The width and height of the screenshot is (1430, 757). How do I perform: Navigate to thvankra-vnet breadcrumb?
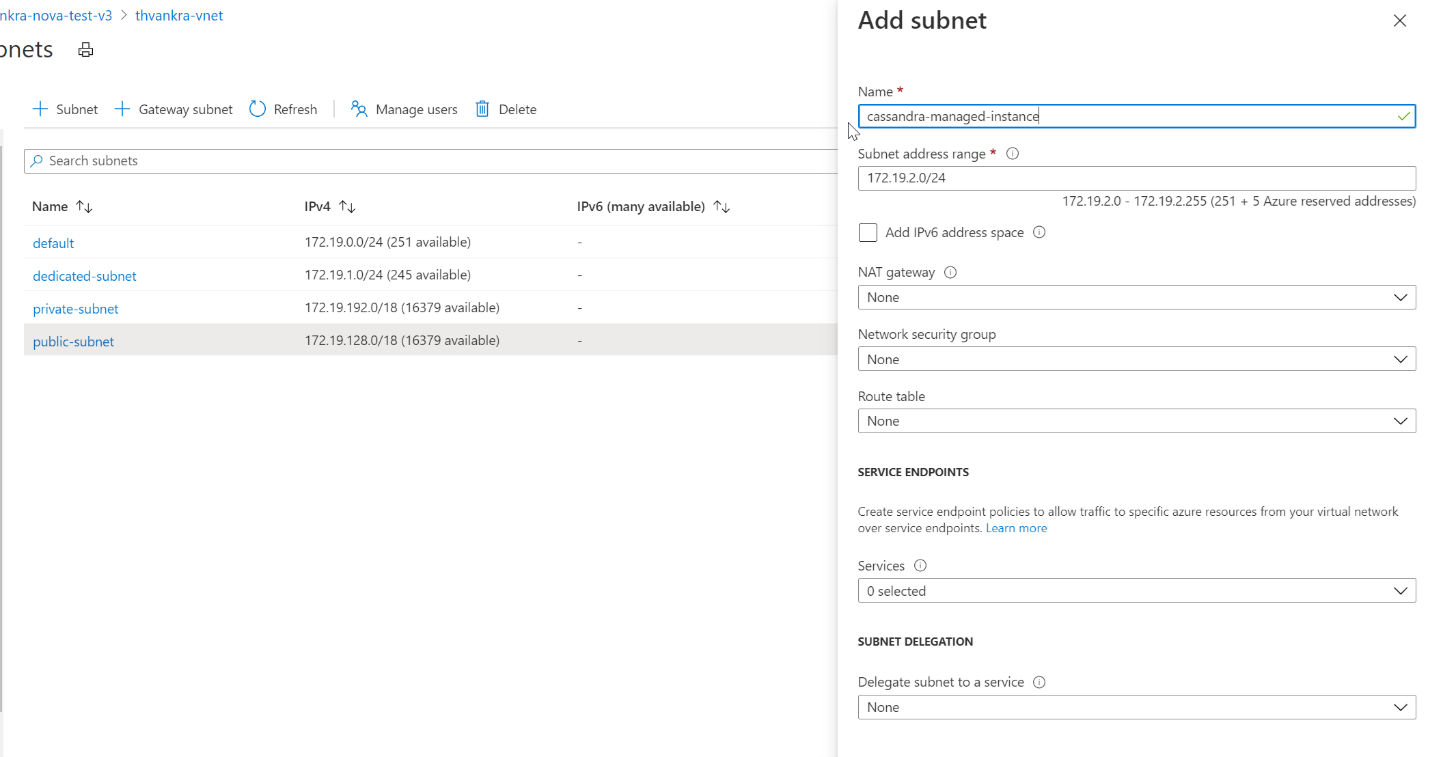point(179,15)
